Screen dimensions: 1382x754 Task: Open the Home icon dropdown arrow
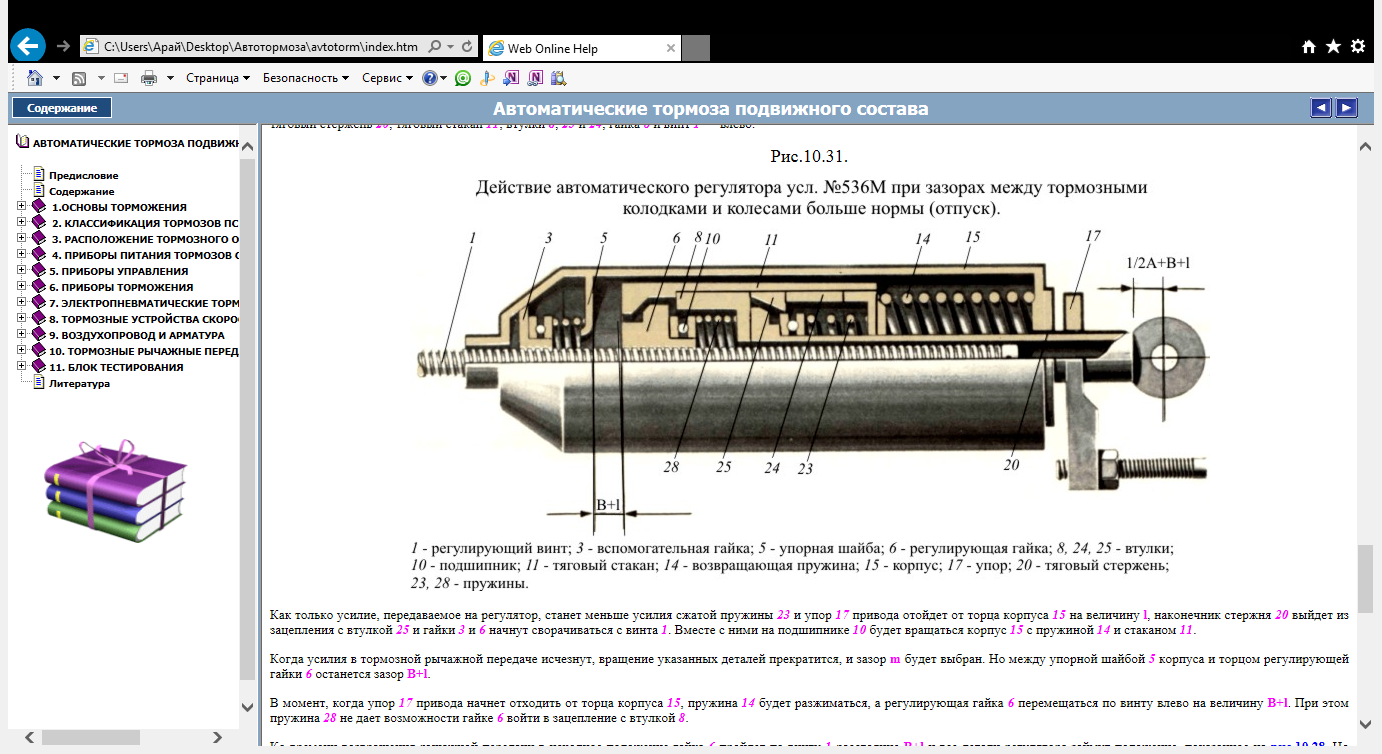tap(56, 78)
